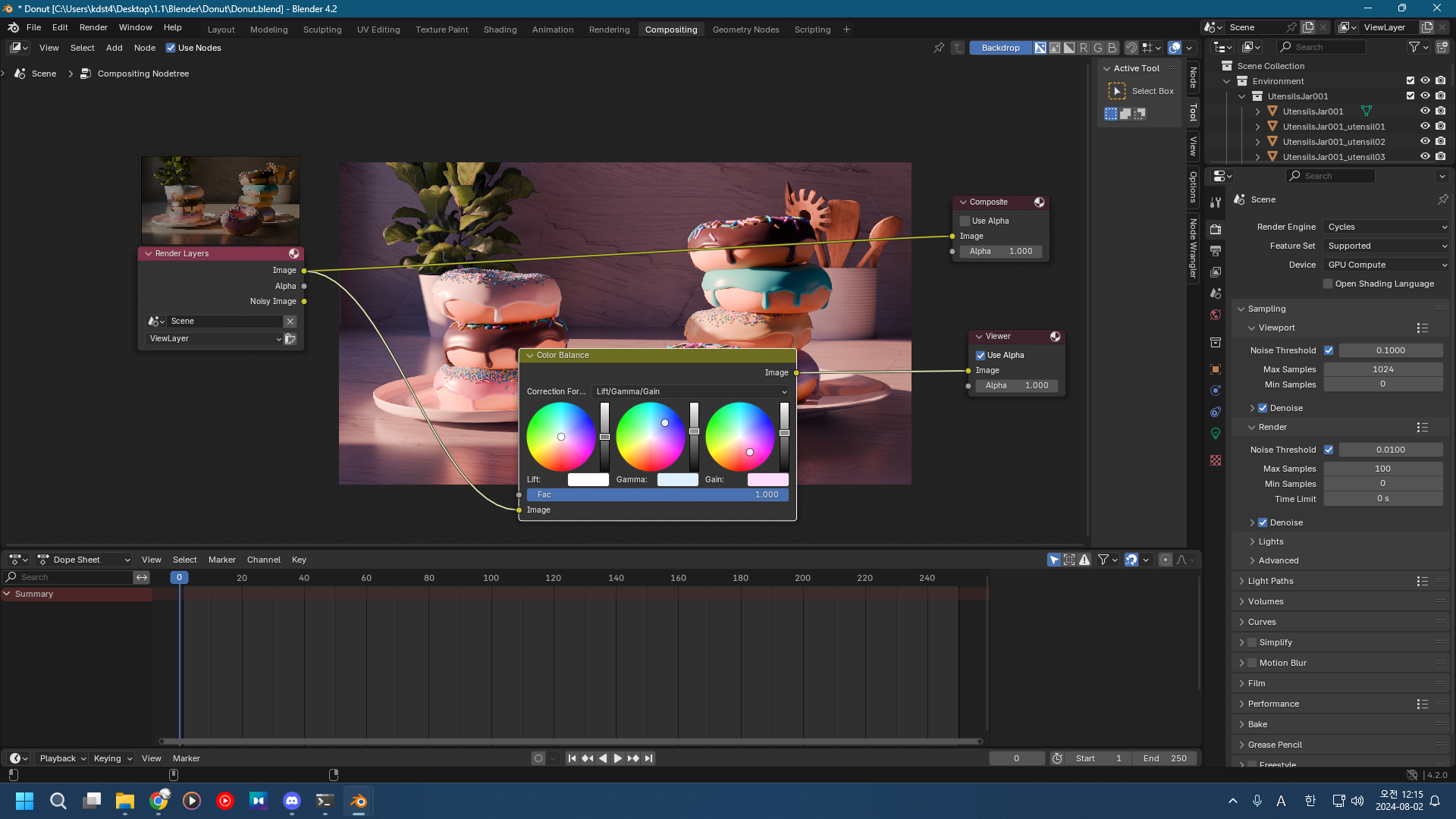
Task: Toggle the Backdrop button
Action: click(1000, 48)
